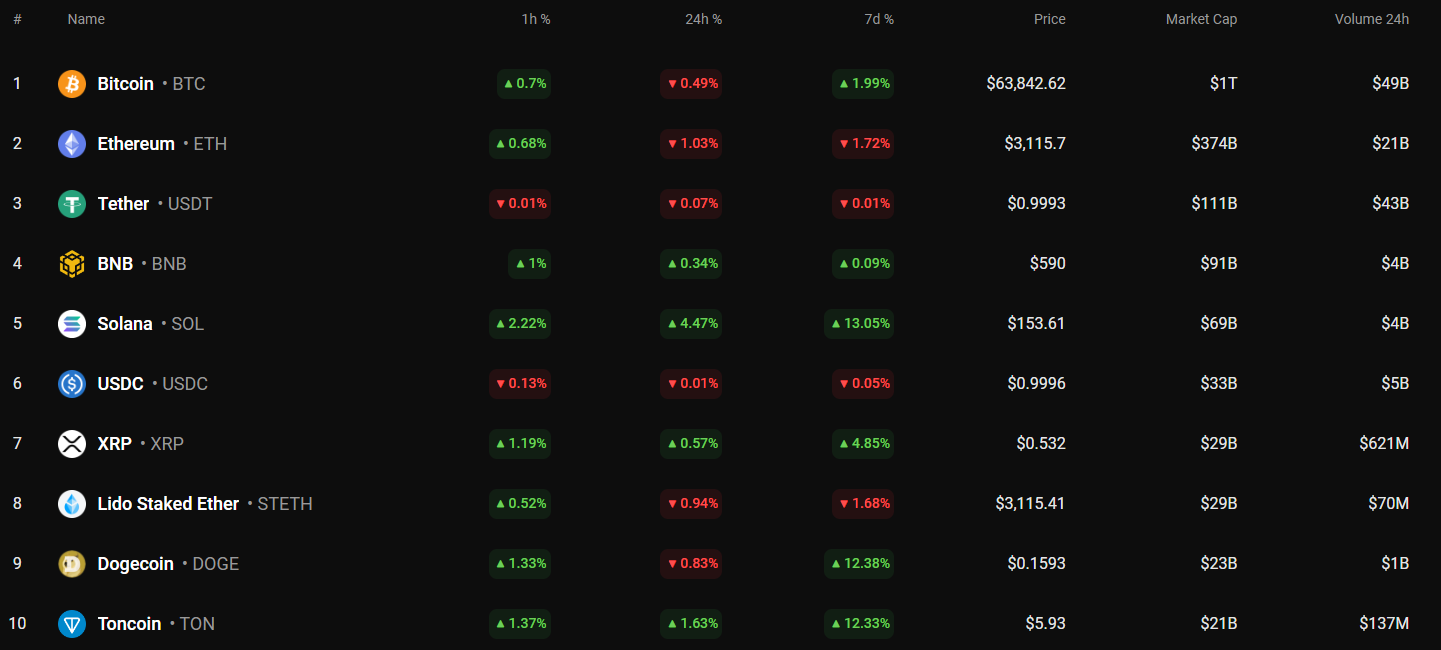The height and width of the screenshot is (650, 1441).
Task: Click the Bitcoin coin logo icon
Action: [x=72, y=84]
